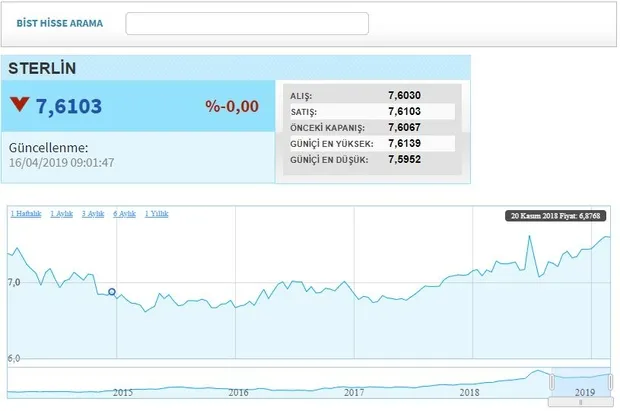This screenshot has width=620, height=411.
Task: Click the 2015 label in navigator
Action: click(x=123, y=392)
